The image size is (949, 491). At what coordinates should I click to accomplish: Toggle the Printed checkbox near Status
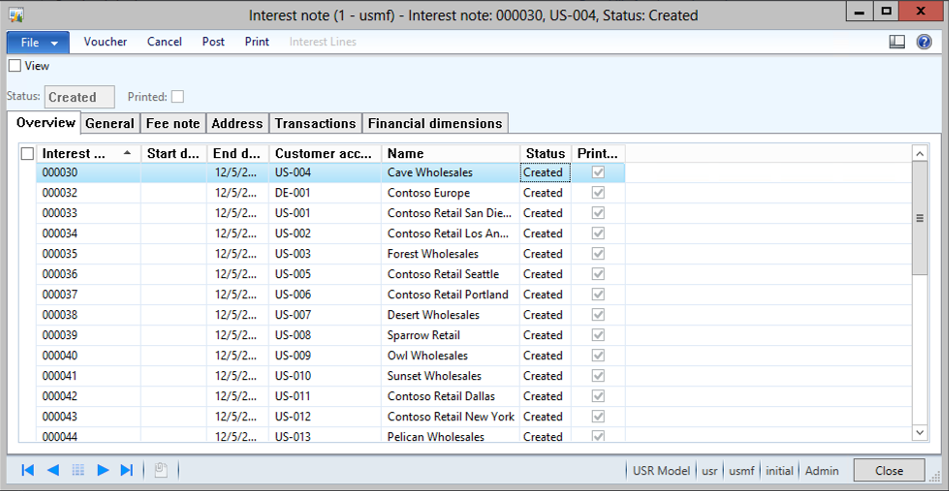pyautogui.click(x=178, y=97)
